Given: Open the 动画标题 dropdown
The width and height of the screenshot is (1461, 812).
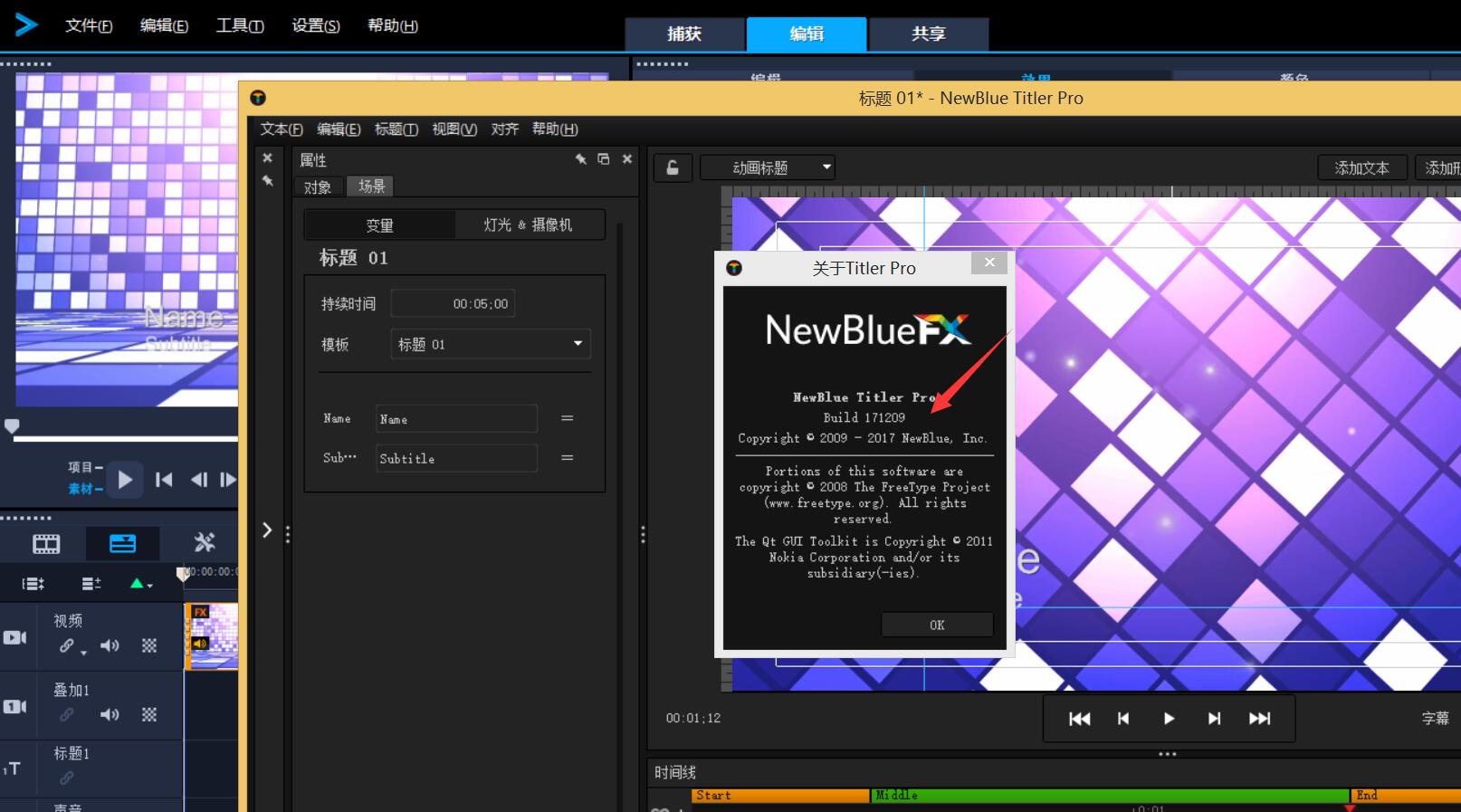Looking at the screenshot, I should [x=768, y=167].
